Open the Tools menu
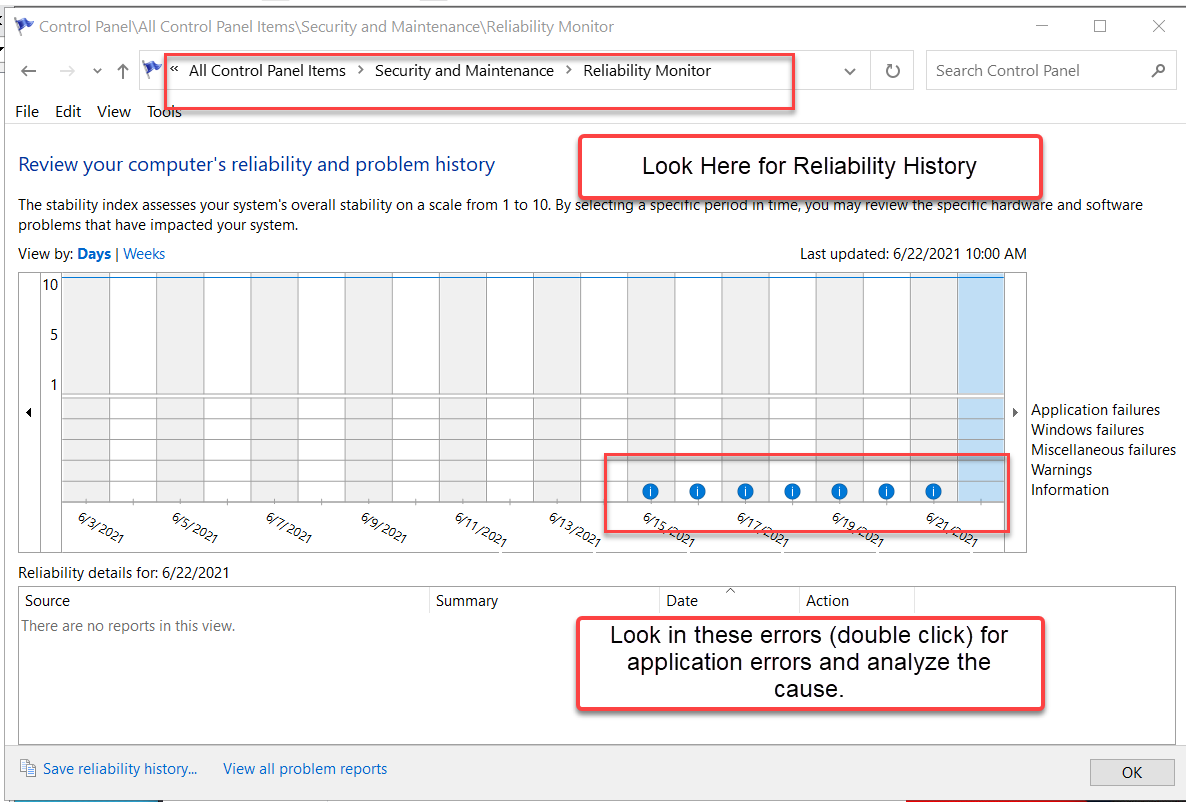Image resolution: width=1186 pixels, height=802 pixels. [x=163, y=111]
